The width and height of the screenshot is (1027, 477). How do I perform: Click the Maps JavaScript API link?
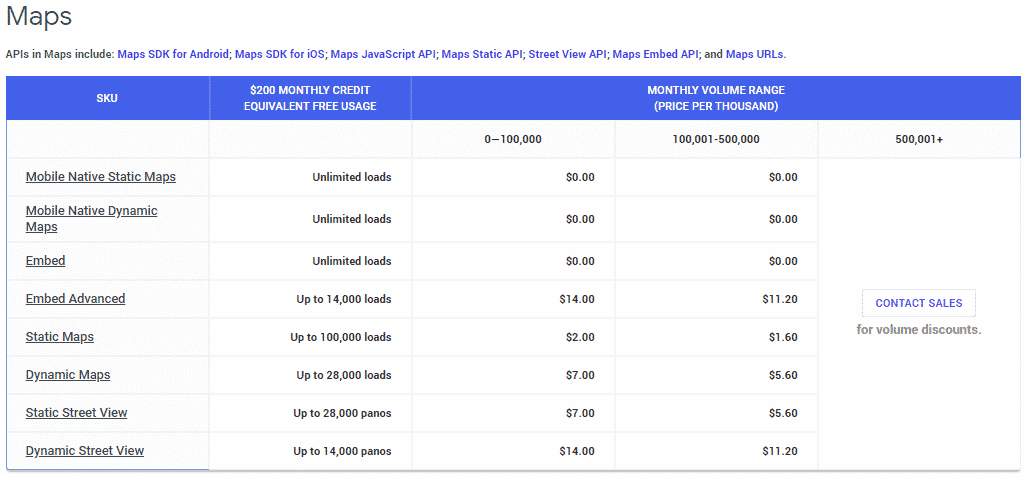click(x=383, y=54)
